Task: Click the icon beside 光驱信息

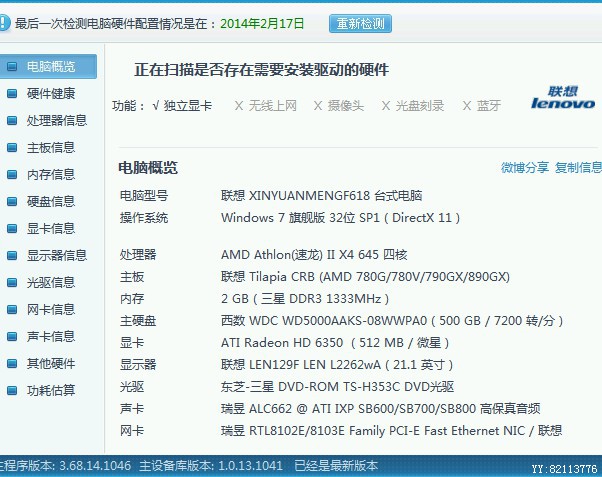Action: [12, 282]
